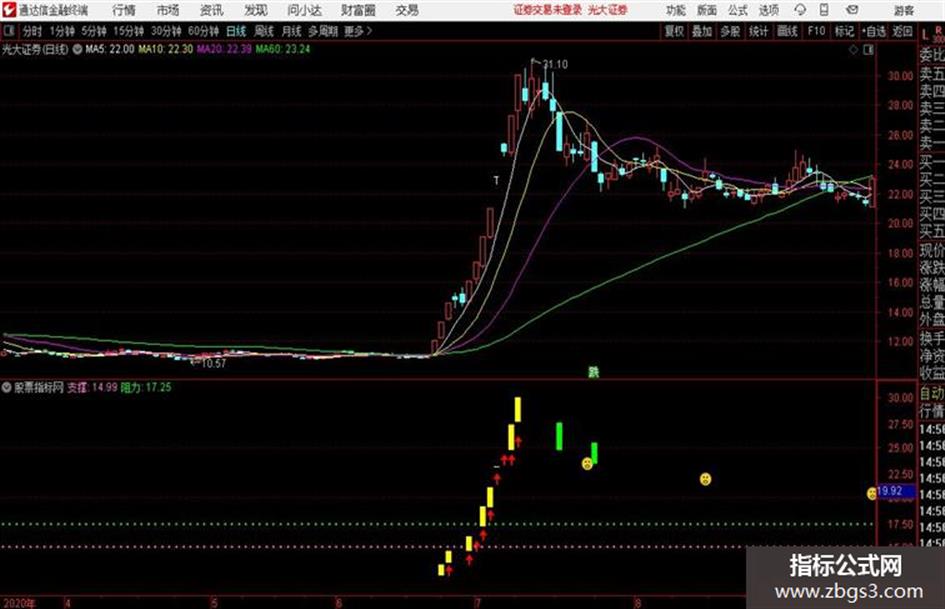Open the 版面 menu

coord(707,10)
